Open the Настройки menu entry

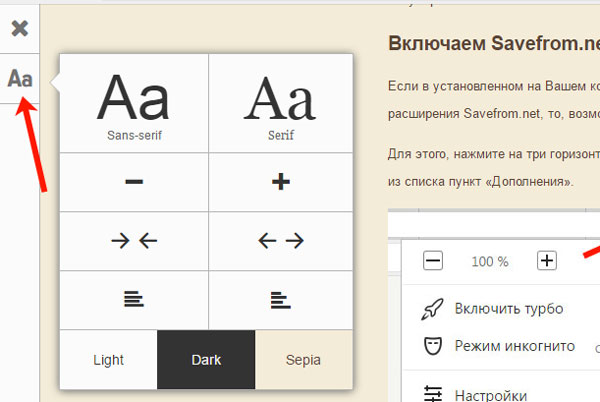point(490,394)
